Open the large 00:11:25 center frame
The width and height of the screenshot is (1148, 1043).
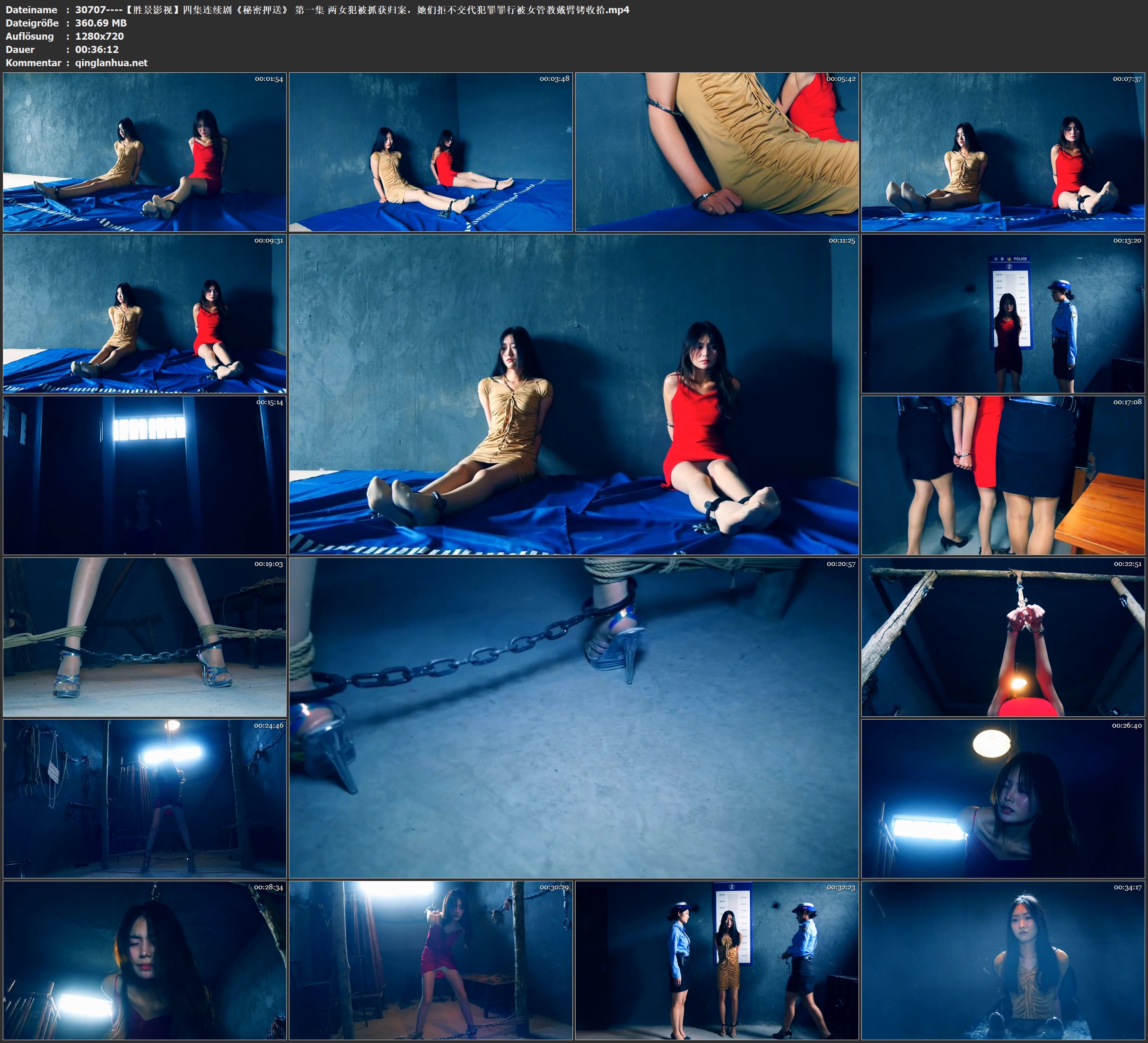click(x=573, y=394)
